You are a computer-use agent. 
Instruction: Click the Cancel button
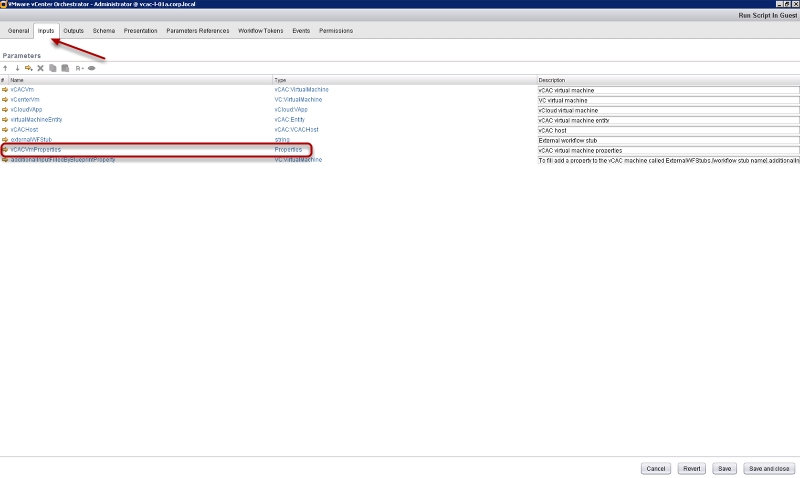[656, 468]
